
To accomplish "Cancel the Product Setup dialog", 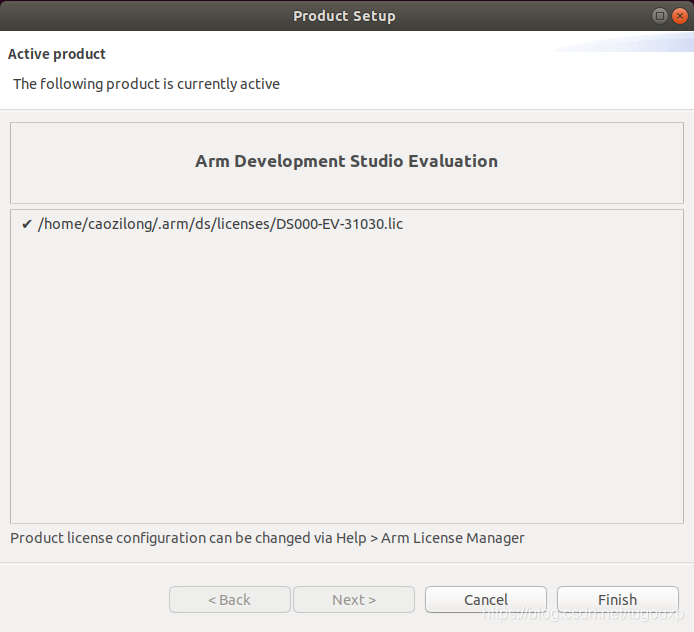I will coord(486,600).
